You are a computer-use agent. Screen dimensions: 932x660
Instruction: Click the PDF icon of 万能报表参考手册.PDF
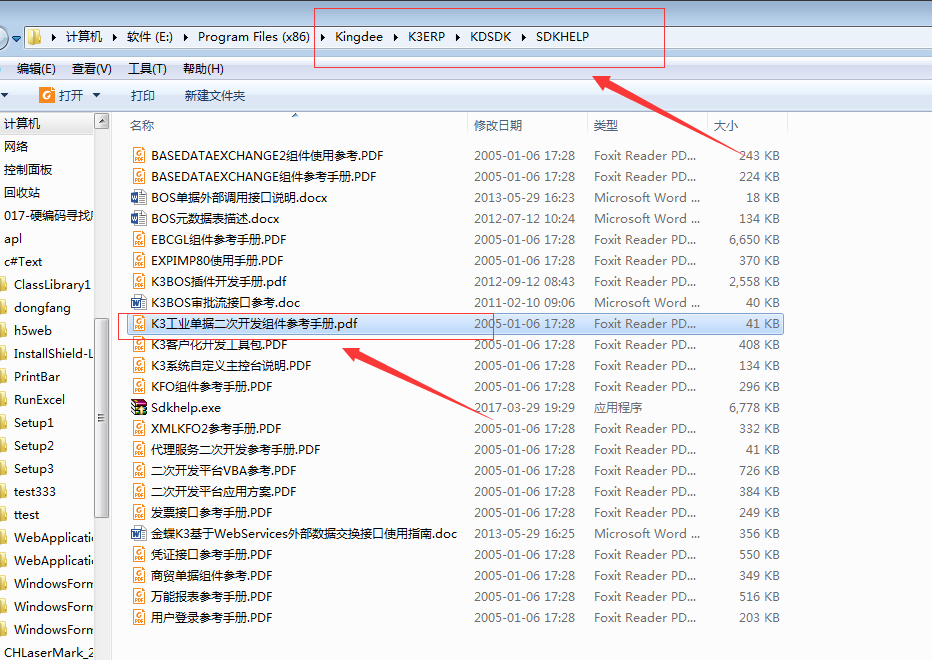(x=138, y=596)
